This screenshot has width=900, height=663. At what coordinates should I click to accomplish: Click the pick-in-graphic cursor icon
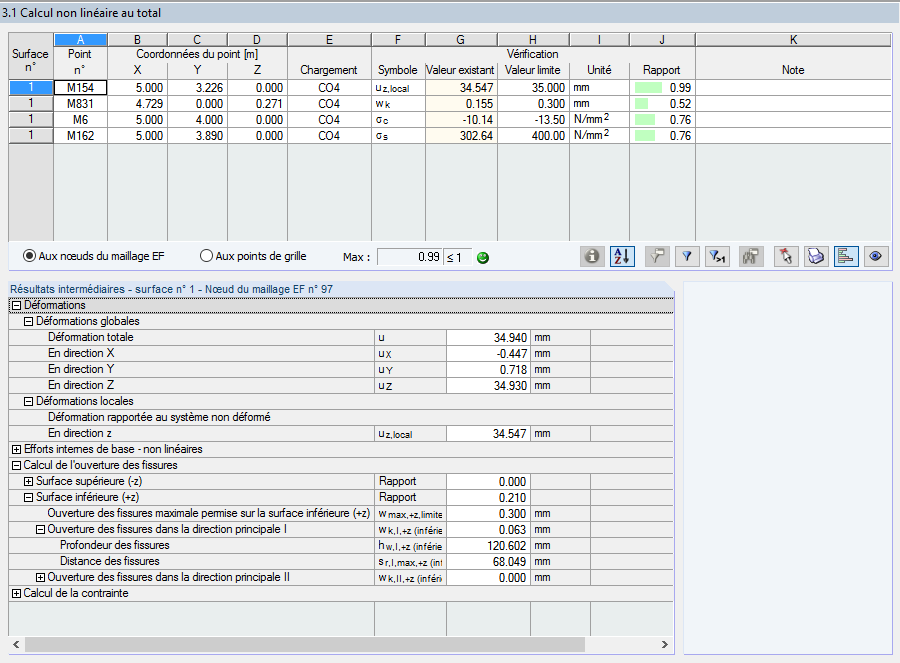click(x=786, y=257)
